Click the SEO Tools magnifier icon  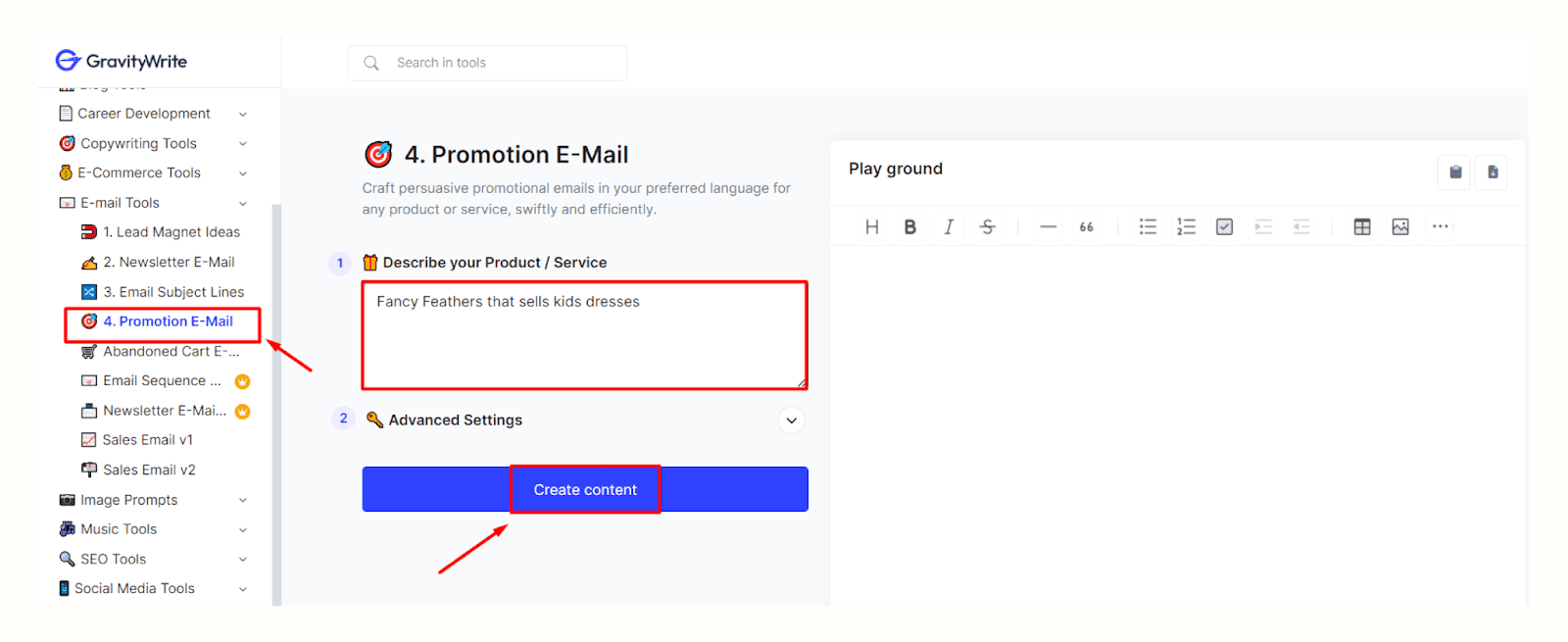67,559
